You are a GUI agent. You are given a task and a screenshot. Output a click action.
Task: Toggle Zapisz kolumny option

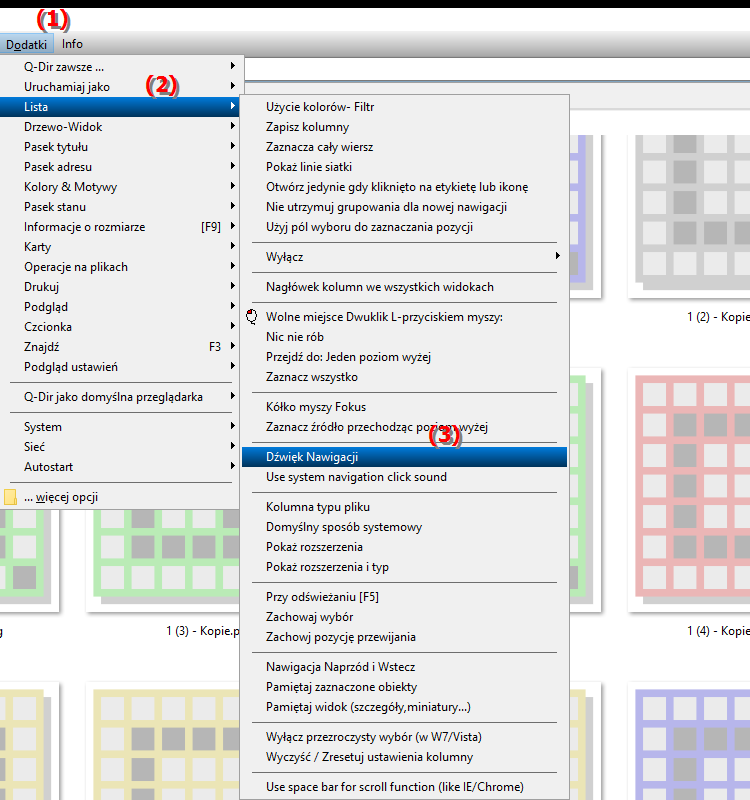pyautogui.click(x=404, y=127)
